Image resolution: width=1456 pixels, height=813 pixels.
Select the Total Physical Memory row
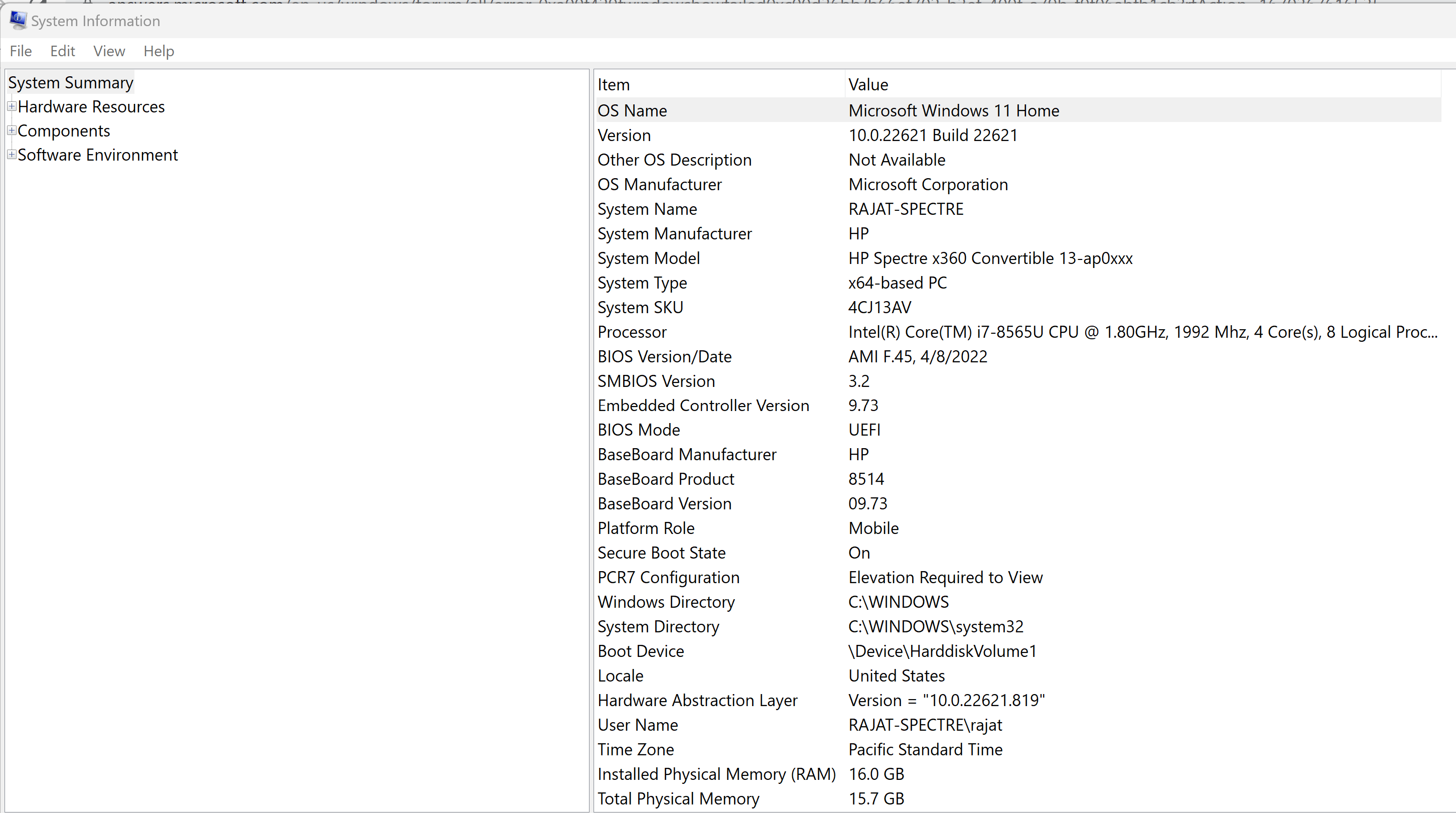pyautogui.click(x=1018, y=799)
